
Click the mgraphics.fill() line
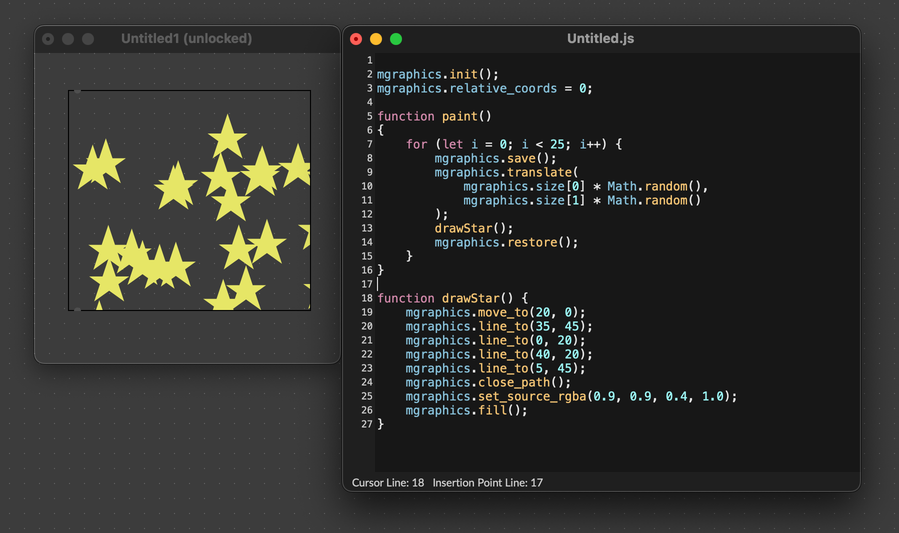click(465, 410)
